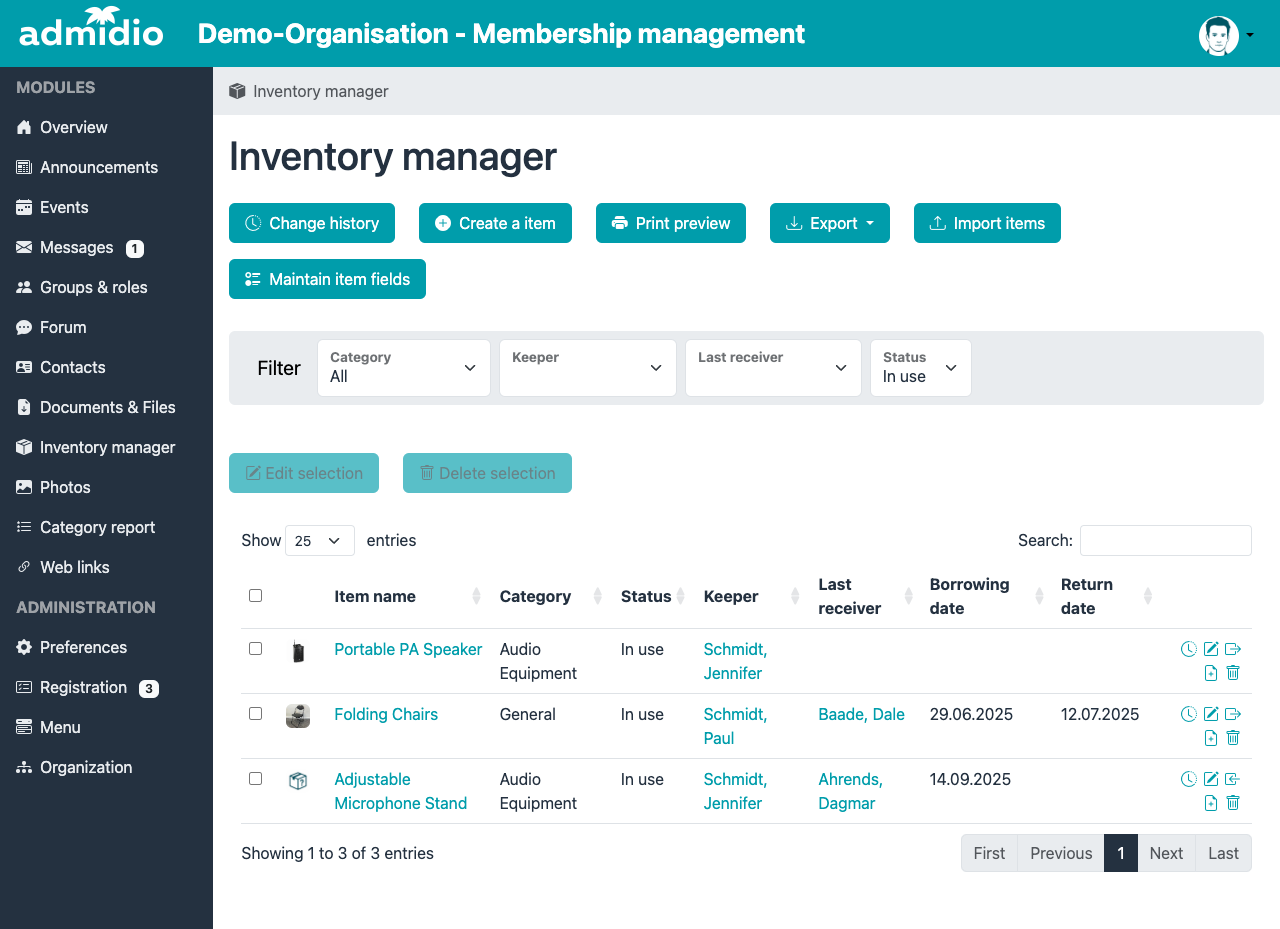
Task: Expand the Export dropdown button
Action: (830, 223)
